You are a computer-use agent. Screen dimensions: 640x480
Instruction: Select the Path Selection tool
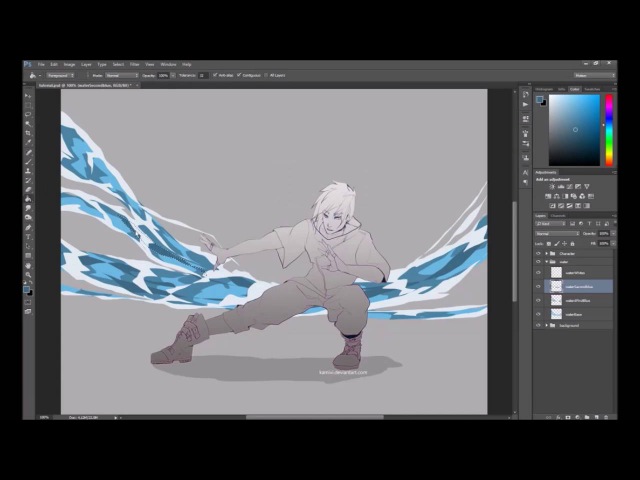tap(28, 247)
